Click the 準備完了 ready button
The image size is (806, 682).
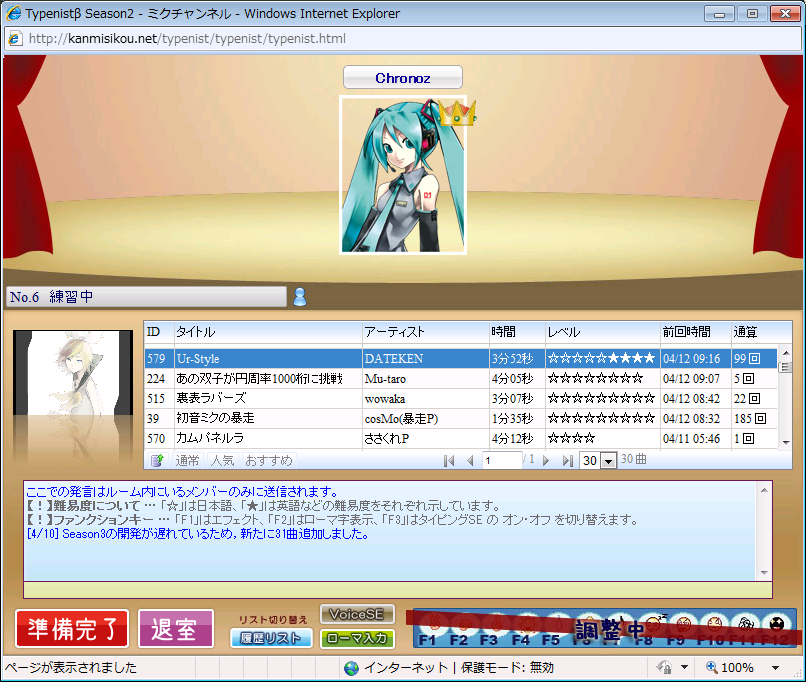pyautogui.click(x=72, y=629)
